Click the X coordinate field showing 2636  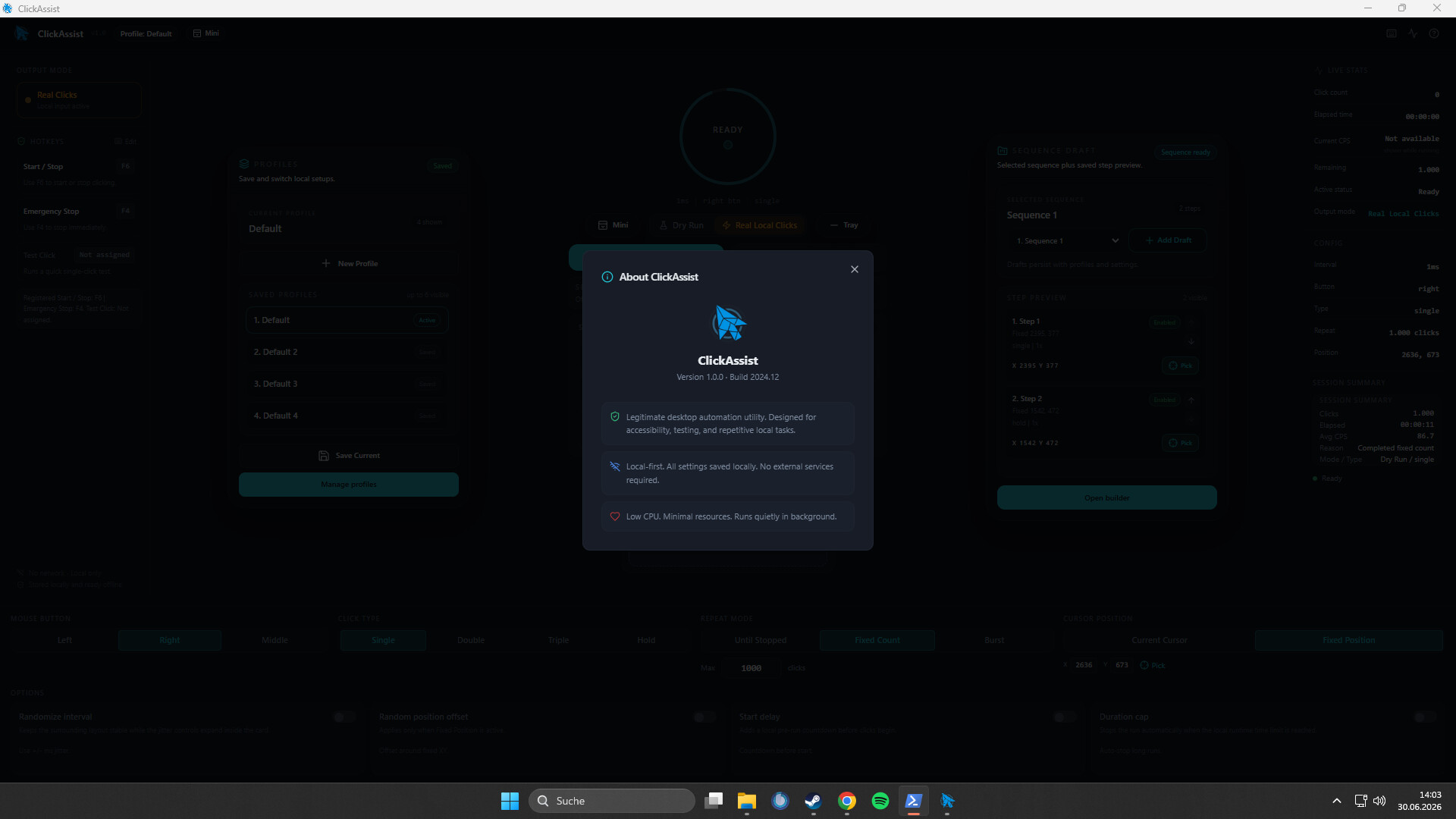pos(1084,665)
